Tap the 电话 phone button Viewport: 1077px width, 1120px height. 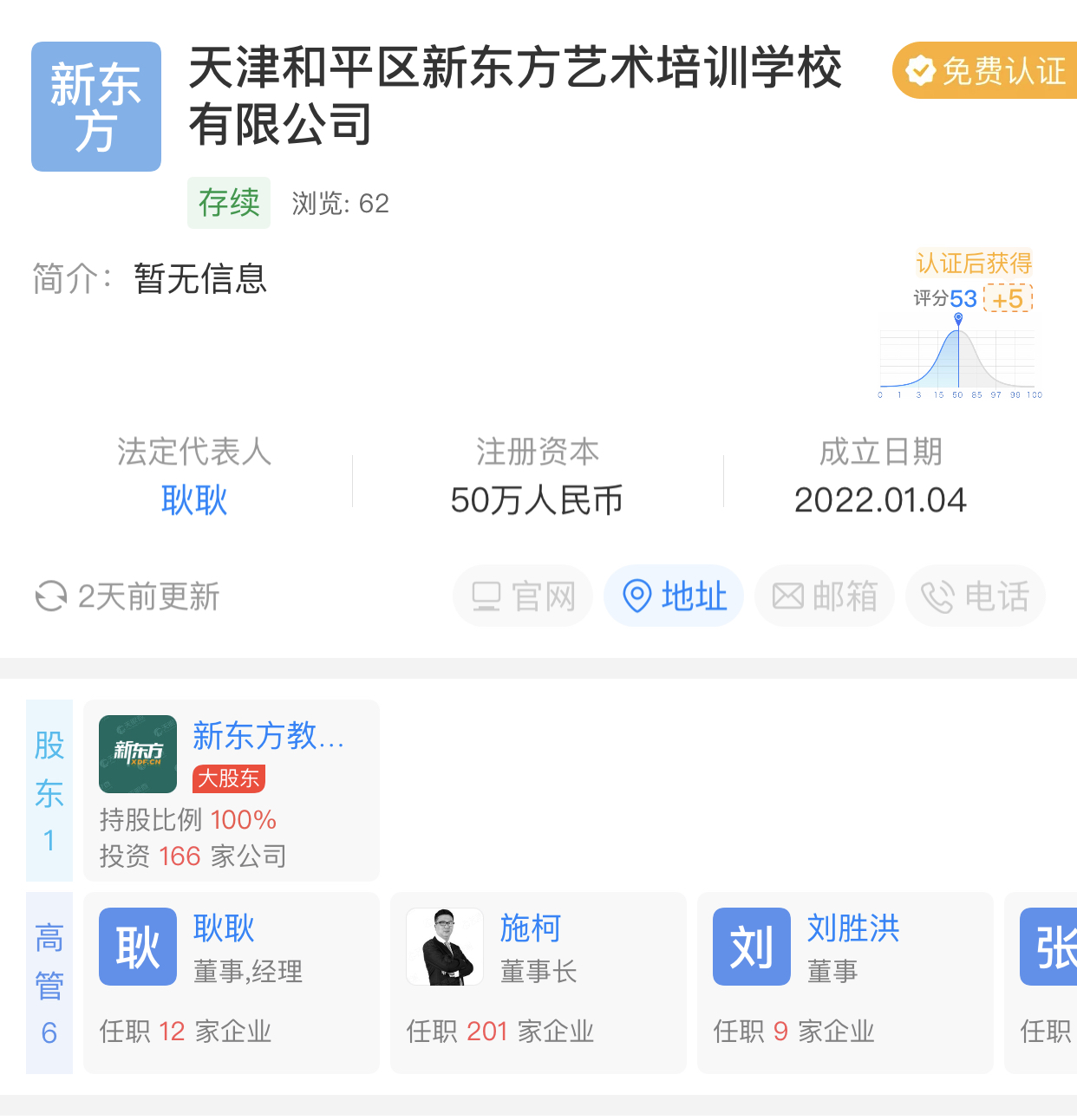[x=976, y=596]
